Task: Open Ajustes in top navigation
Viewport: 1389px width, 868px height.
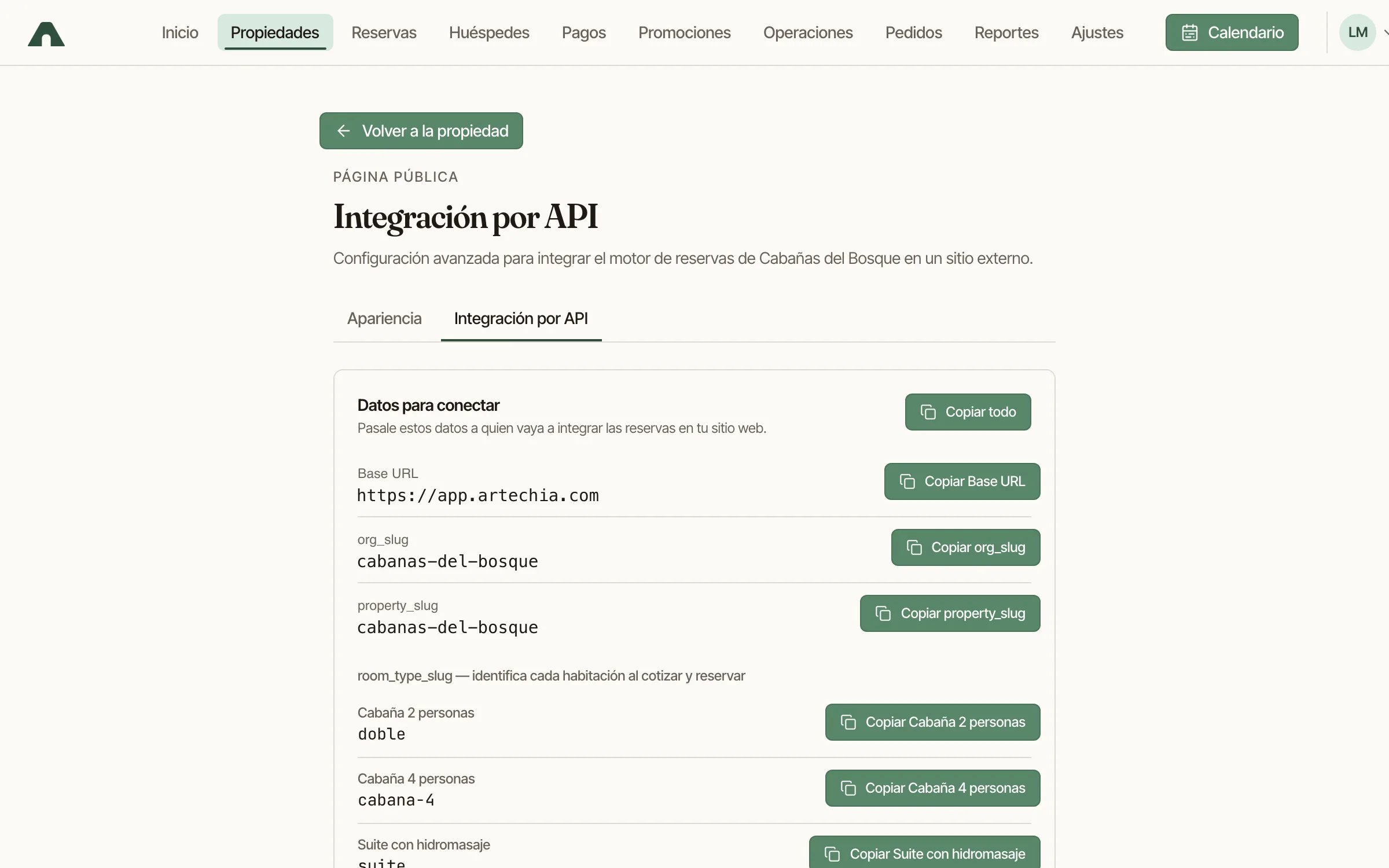Action: (1097, 32)
